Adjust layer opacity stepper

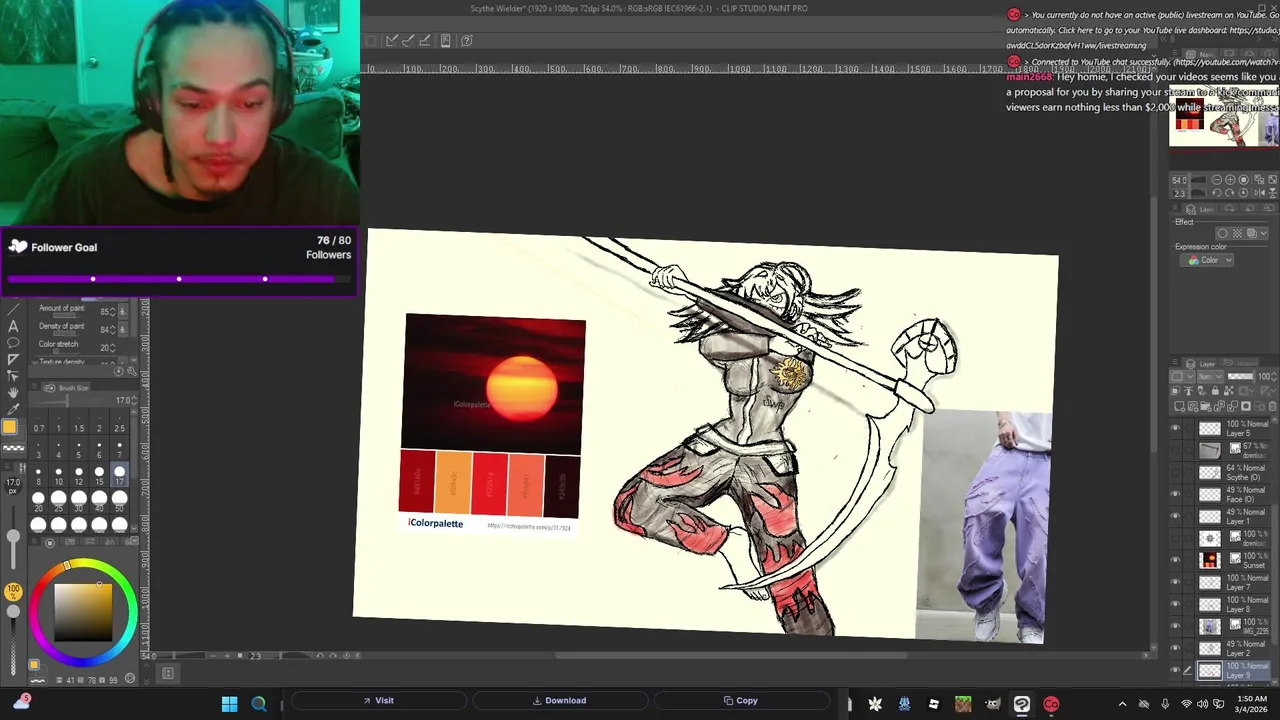click(x=1273, y=377)
